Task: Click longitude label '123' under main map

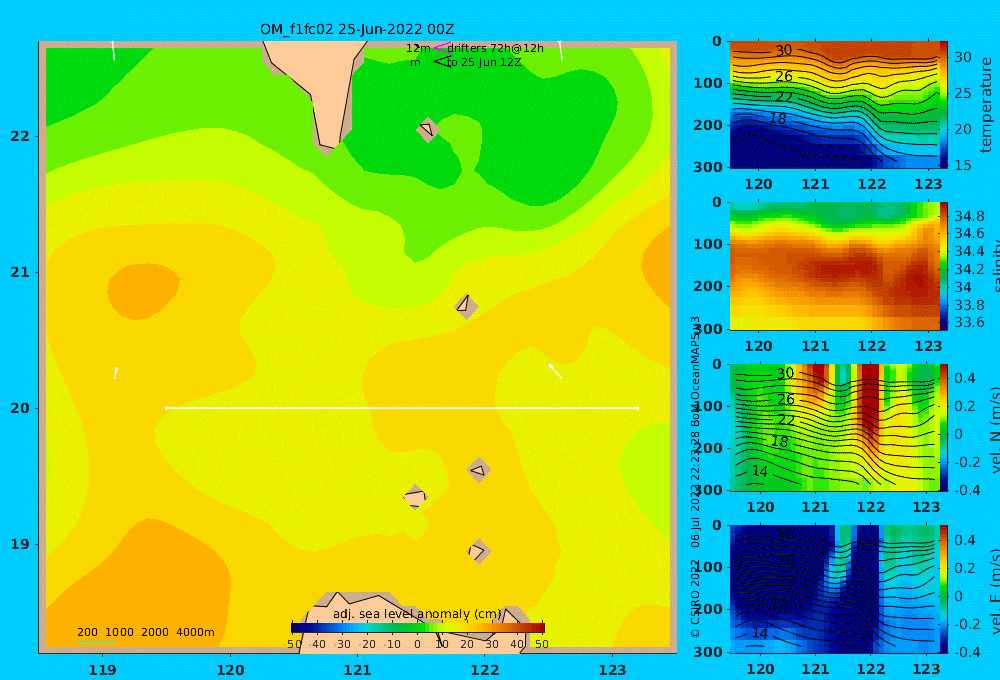Action: click(613, 670)
